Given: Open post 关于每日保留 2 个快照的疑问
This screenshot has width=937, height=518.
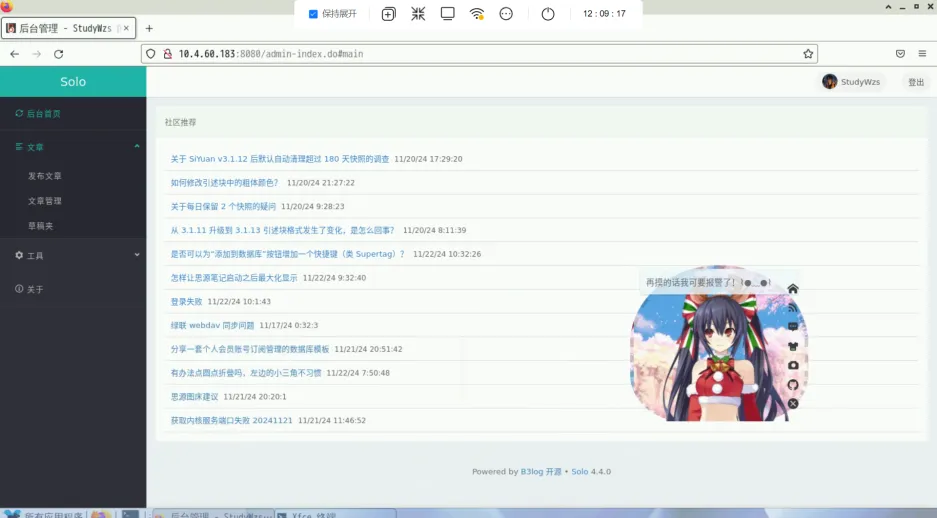Looking at the screenshot, I should tap(223, 207).
